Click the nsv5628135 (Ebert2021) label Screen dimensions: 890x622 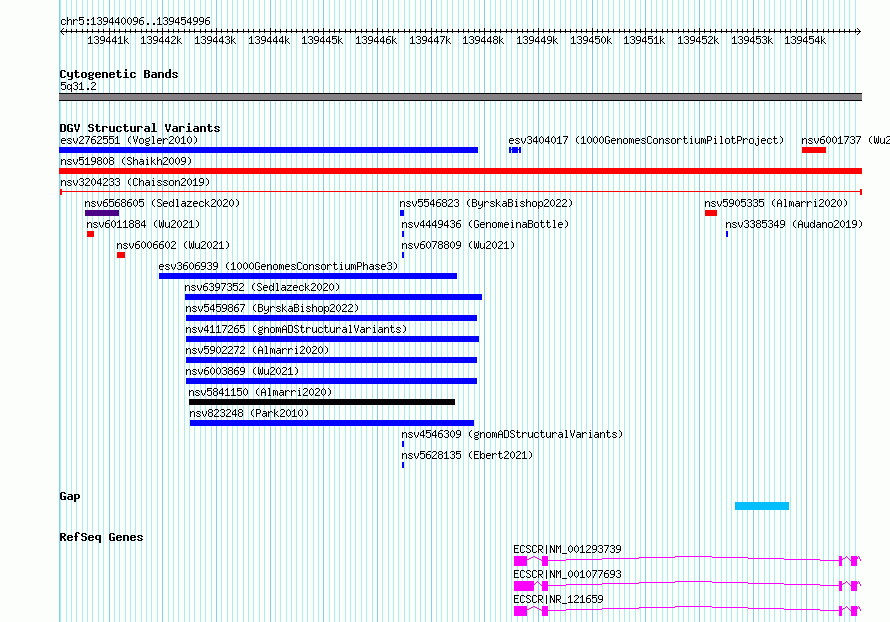(x=467, y=455)
